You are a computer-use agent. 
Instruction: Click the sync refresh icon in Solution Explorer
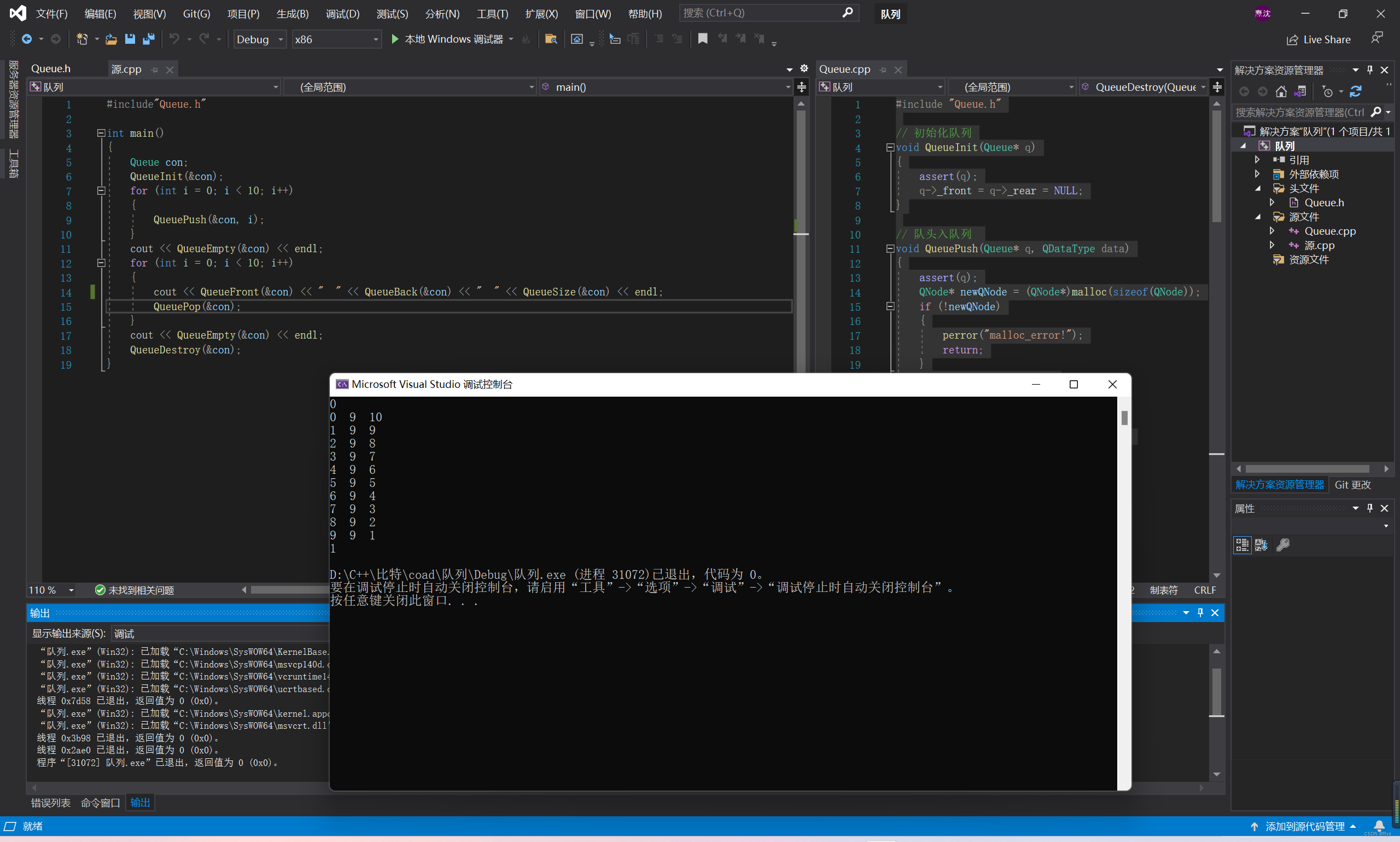pos(1356,91)
